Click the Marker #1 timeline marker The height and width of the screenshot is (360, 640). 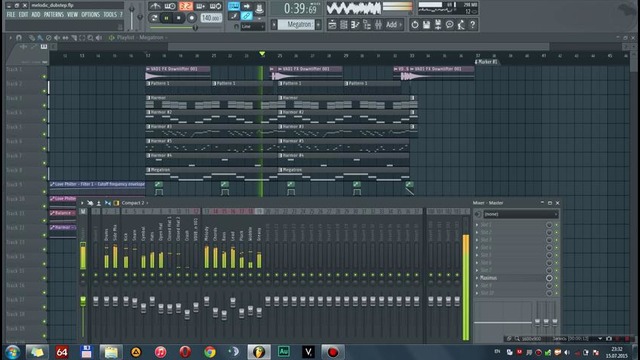[487, 62]
